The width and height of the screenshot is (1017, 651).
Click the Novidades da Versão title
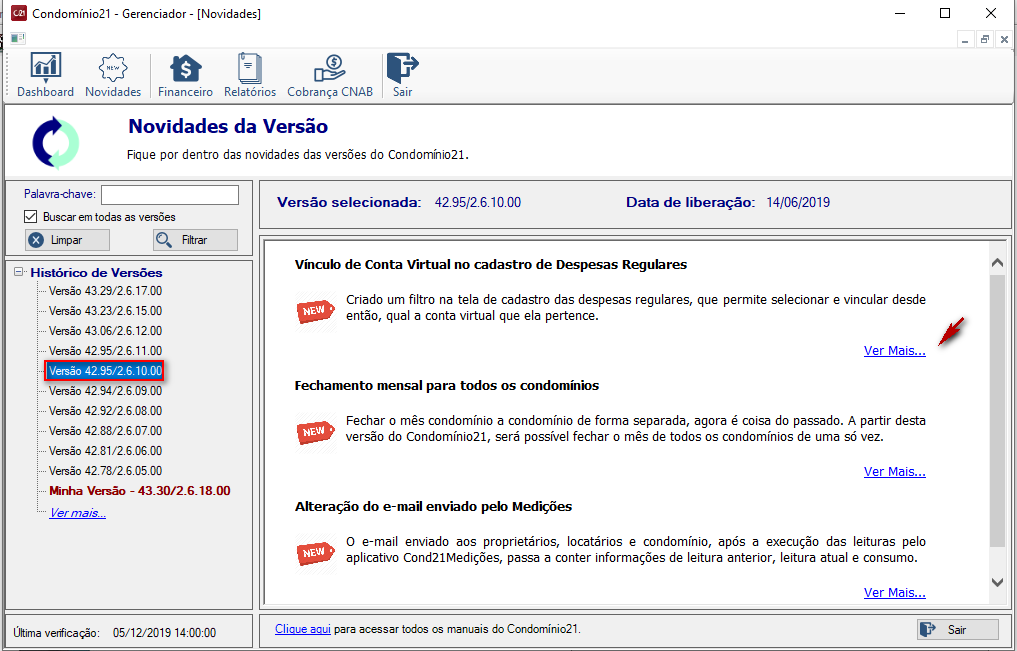228,126
